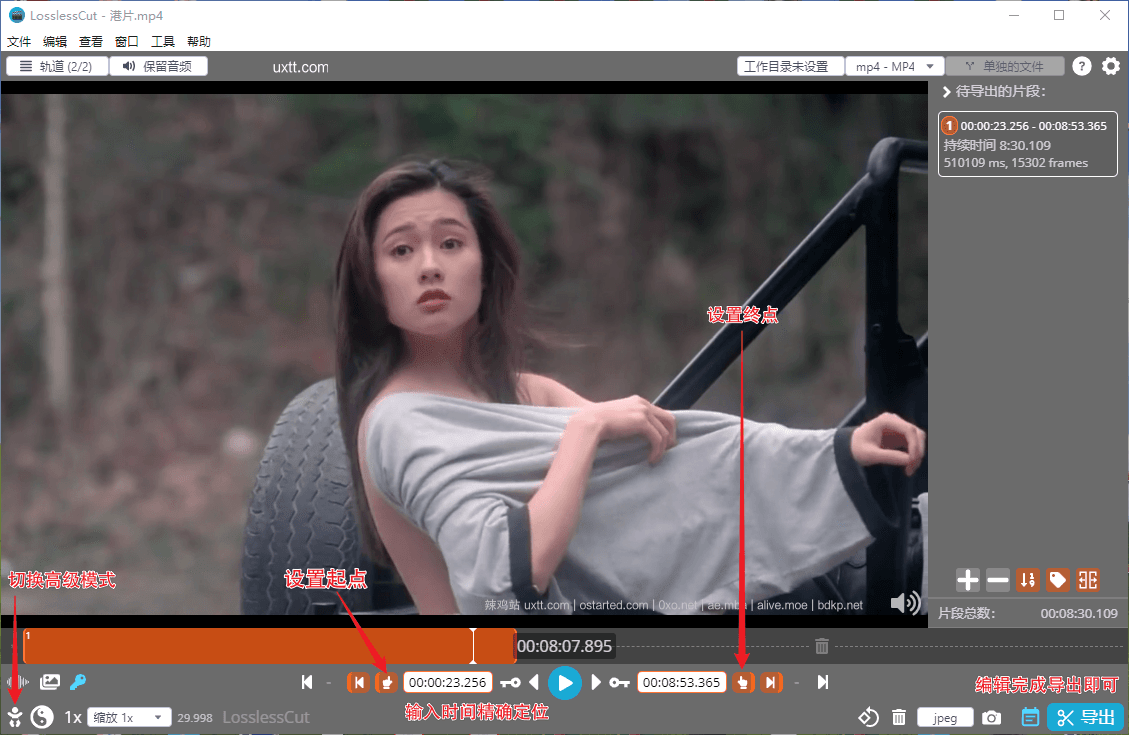Add a new segment with plus icon
This screenshot has height=735, width=1129.
pos(967,580)
